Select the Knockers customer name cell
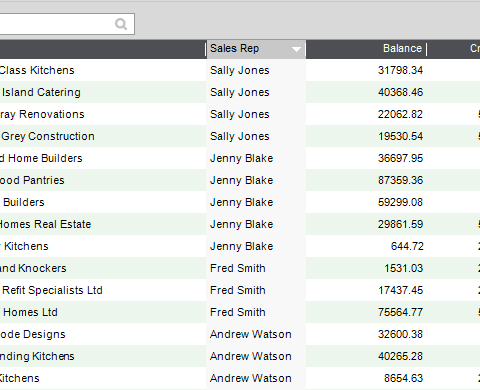This screenshot has width=480, height=390. coord(33,268)
